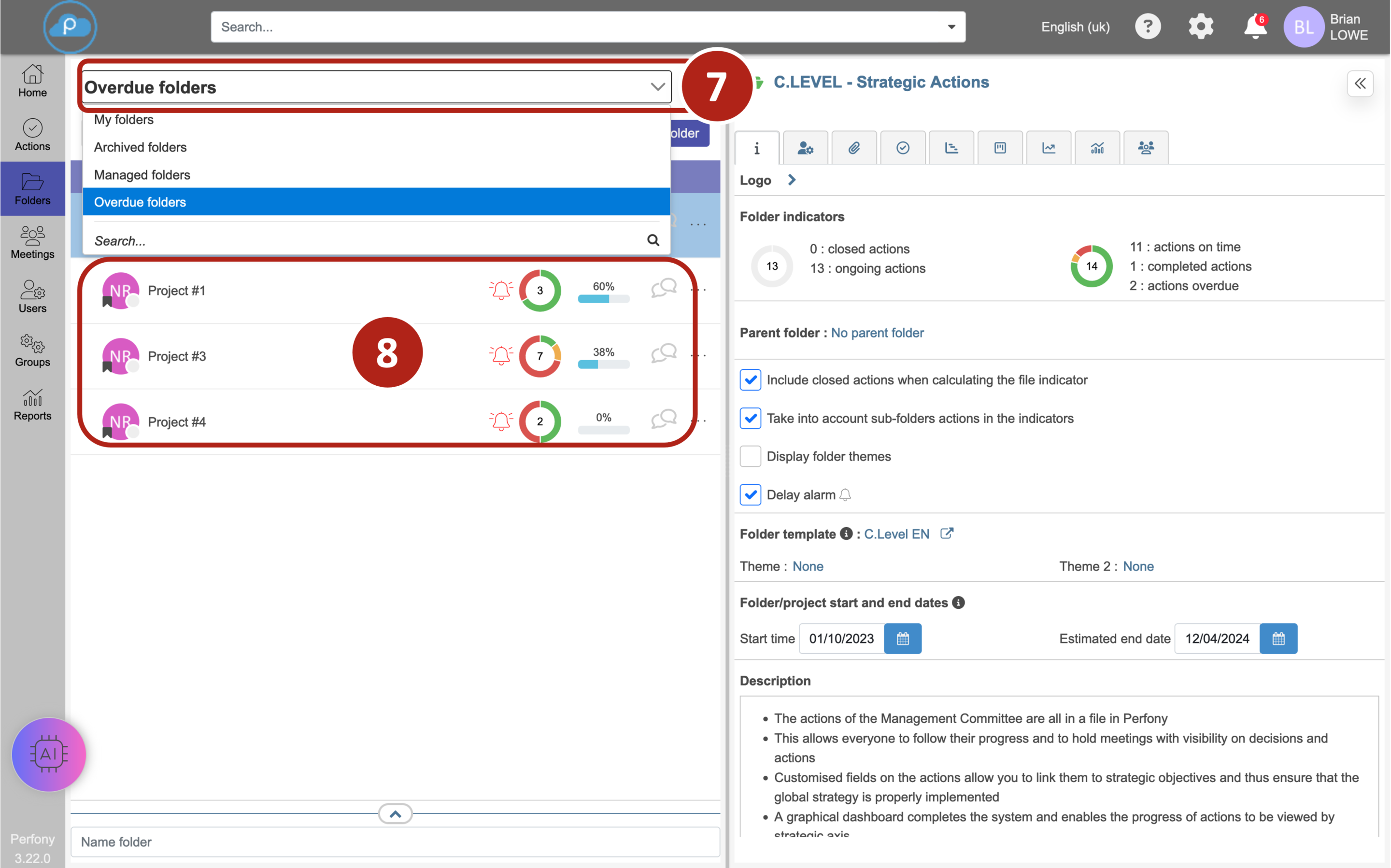Open the start time calendar picker

click(x=902, y=638)
